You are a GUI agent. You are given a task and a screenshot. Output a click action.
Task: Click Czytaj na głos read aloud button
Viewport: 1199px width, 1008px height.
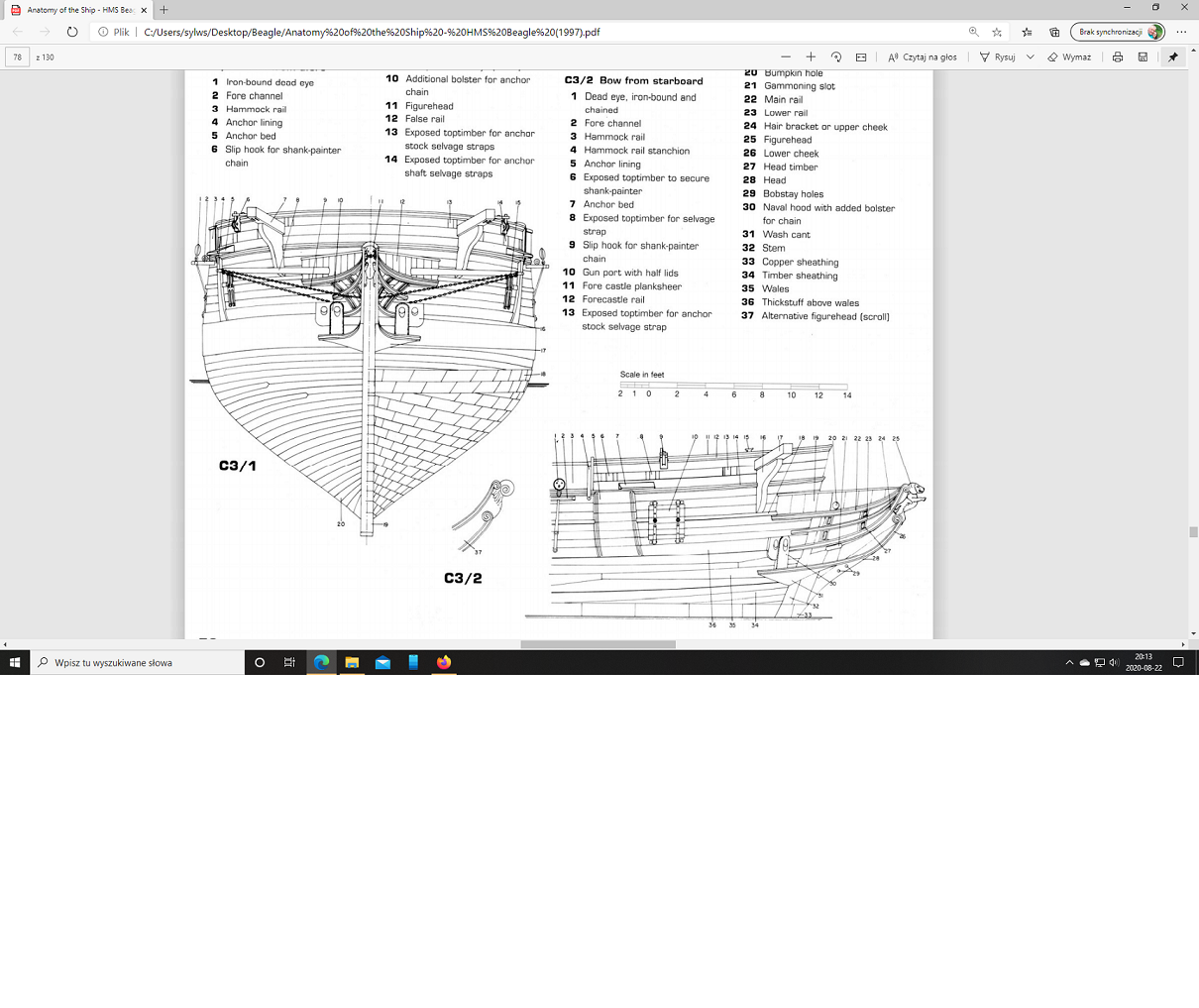[x=923, y=57]
